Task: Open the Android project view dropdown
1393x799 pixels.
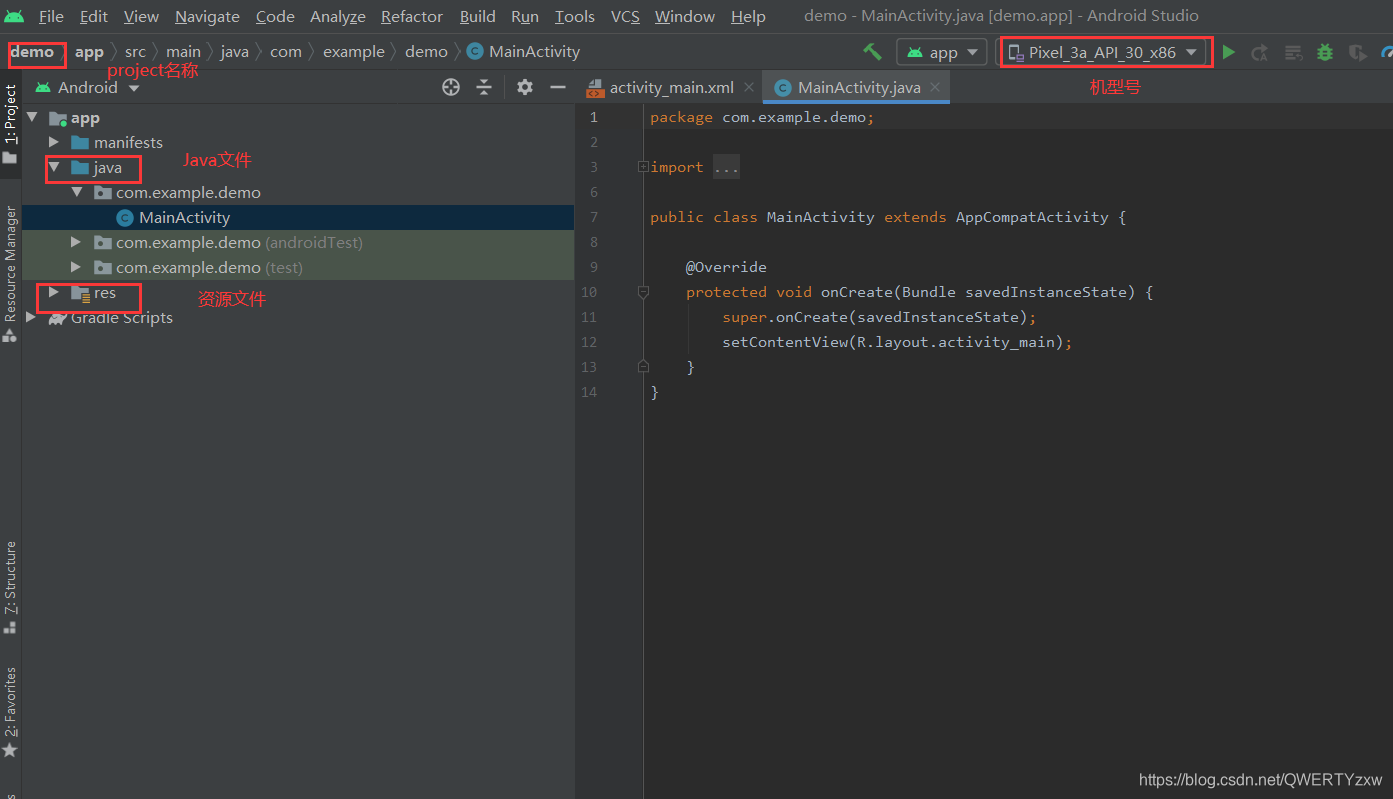Action: (x=88, y=88)
